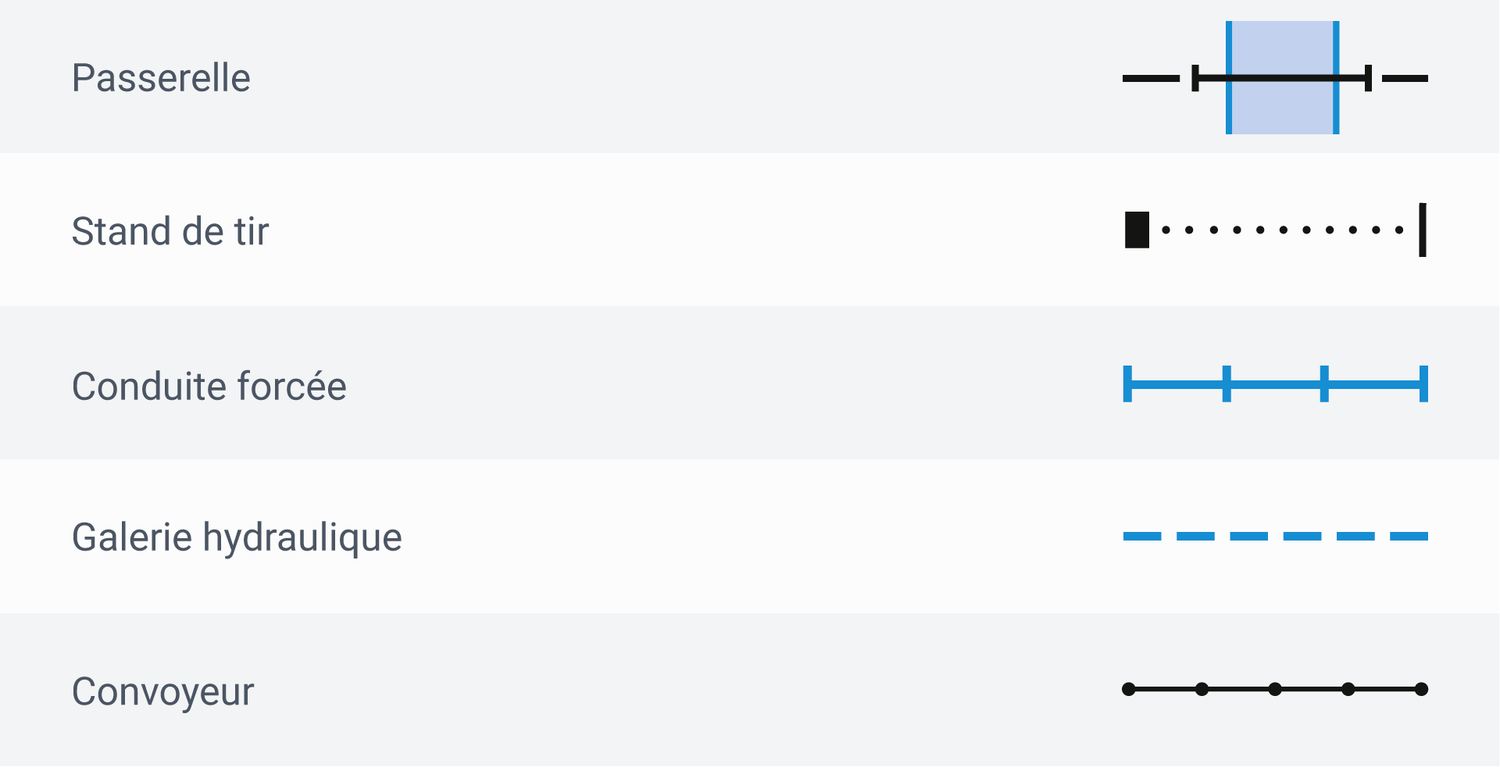
Task: Choose the Conduite forcée label
Action: [x=209, y=386]
